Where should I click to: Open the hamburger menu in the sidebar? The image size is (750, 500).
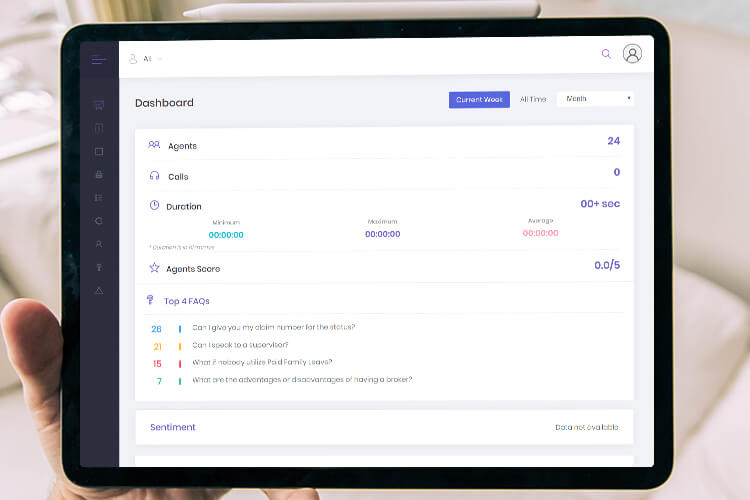click(x=98, y=60)
